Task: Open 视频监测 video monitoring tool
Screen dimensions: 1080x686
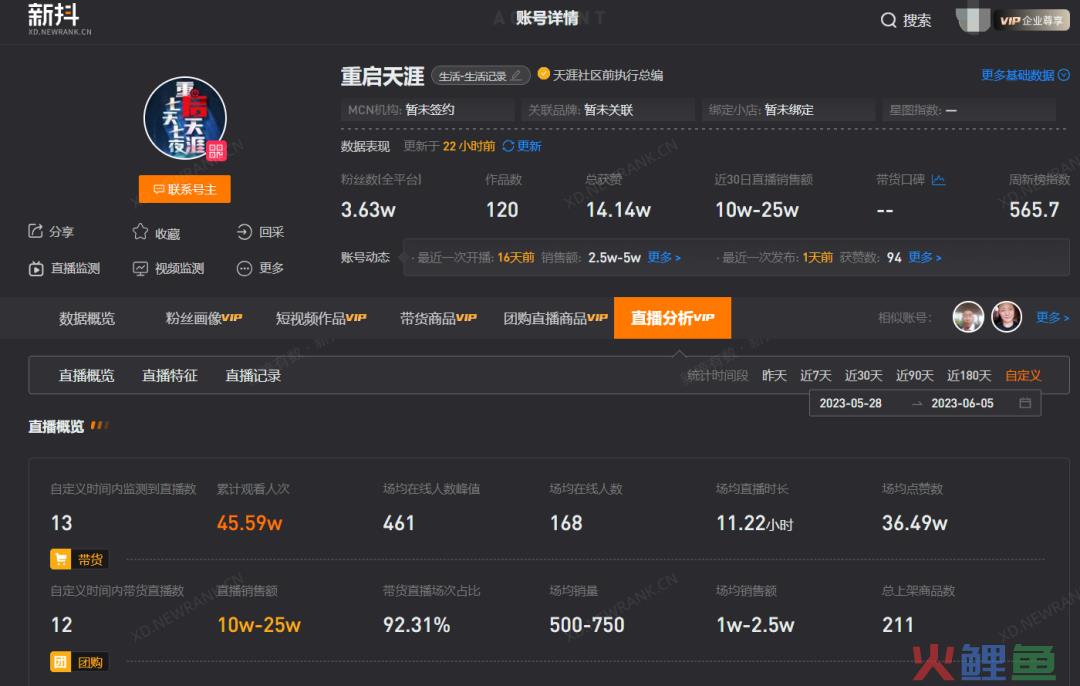Action: pos(142,268)
